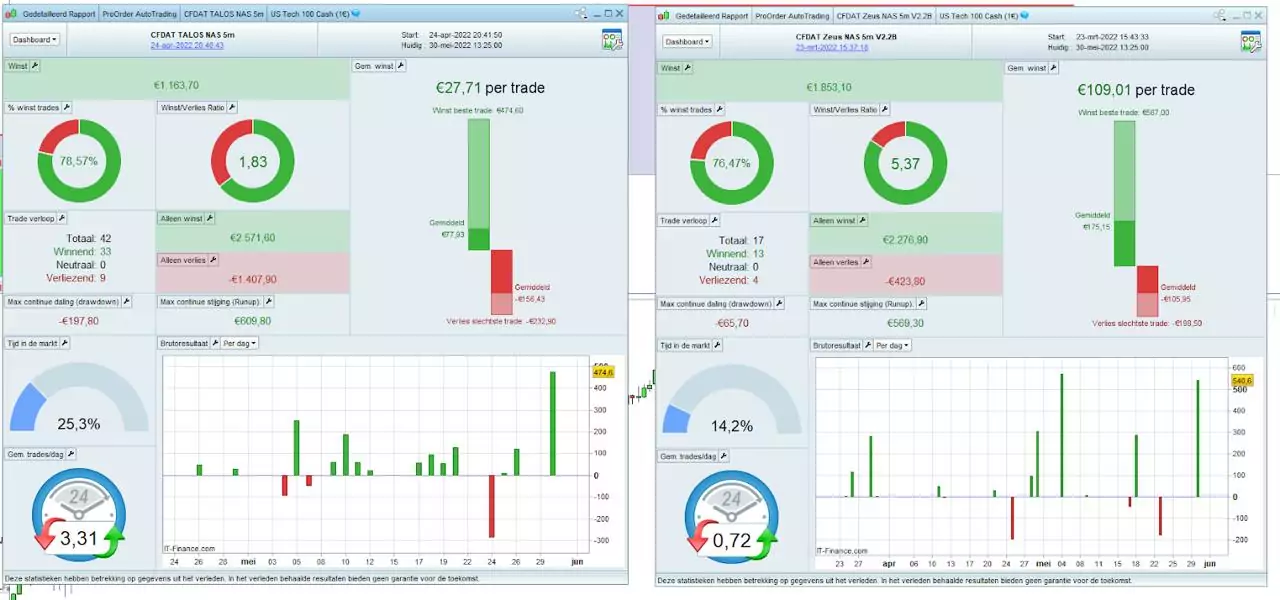The image size is (1280, 600).
Task: Click the €1.853,10 profit value
Action: (x=828, y=87)
